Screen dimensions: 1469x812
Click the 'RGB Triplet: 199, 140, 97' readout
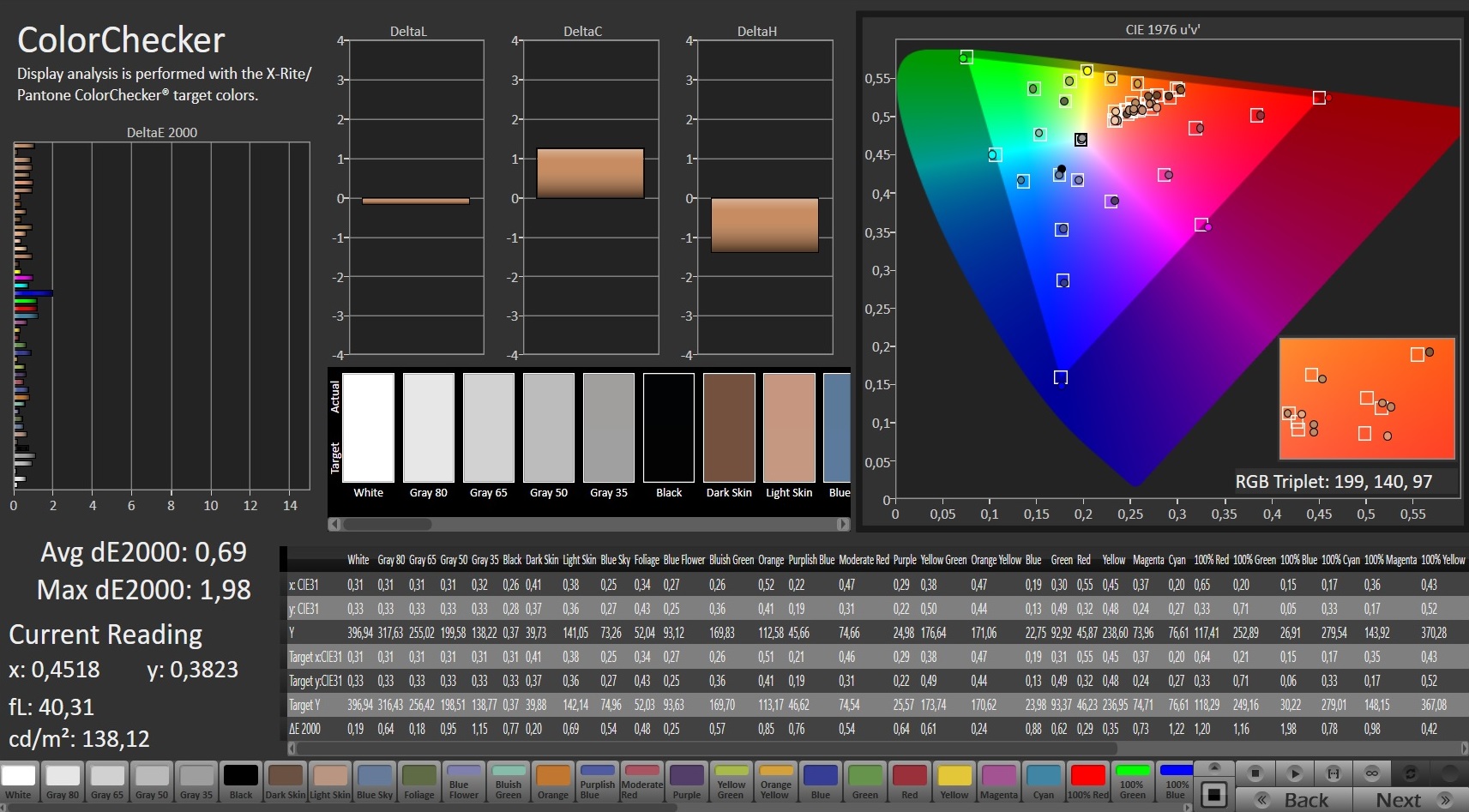click(x=1334, y=481)
